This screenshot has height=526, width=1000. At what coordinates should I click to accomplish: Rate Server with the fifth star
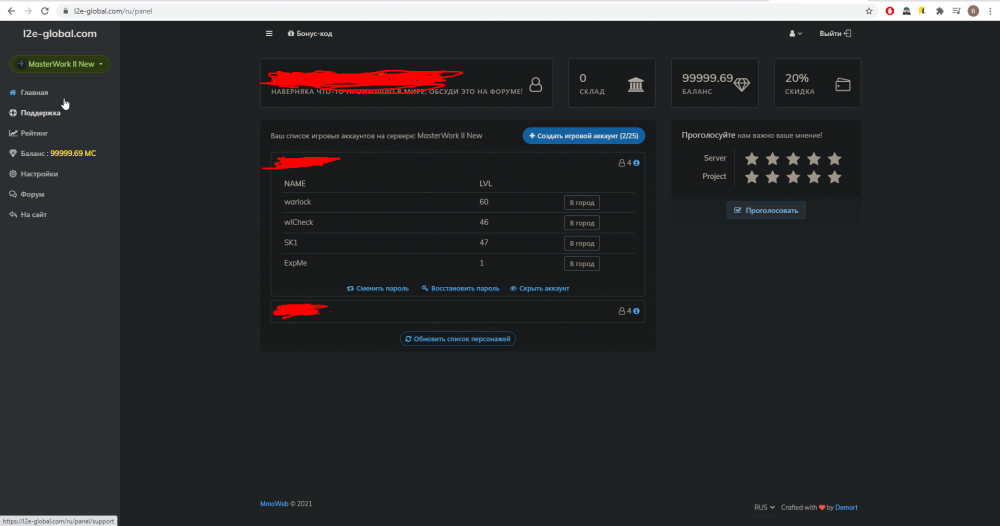coord(835,158)
